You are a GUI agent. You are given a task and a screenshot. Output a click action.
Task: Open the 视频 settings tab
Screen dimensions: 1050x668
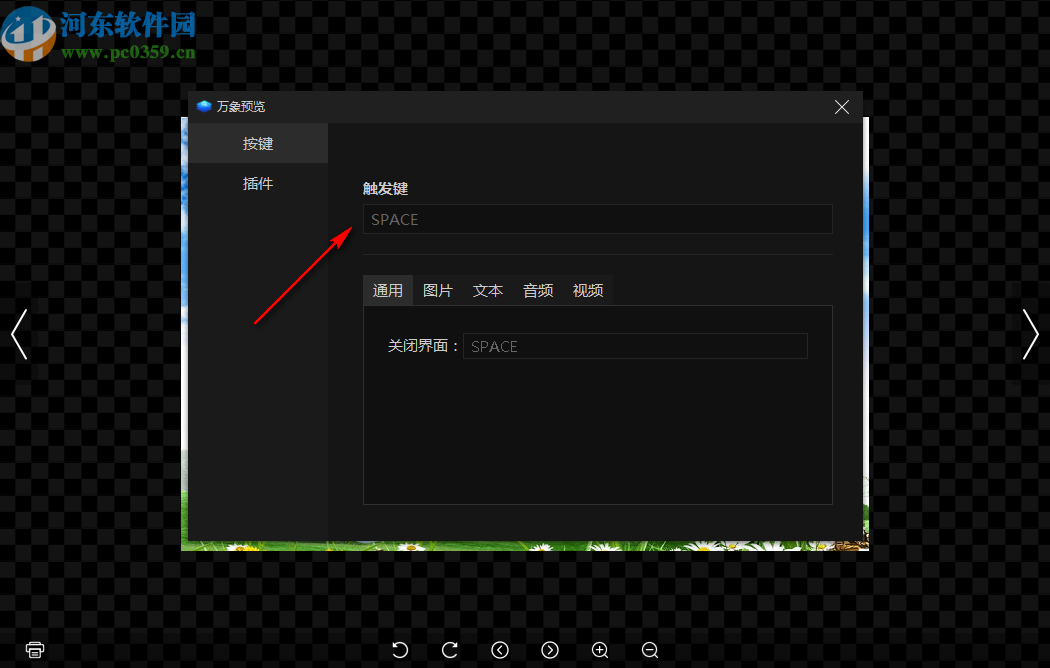click(x=587, y=290)
